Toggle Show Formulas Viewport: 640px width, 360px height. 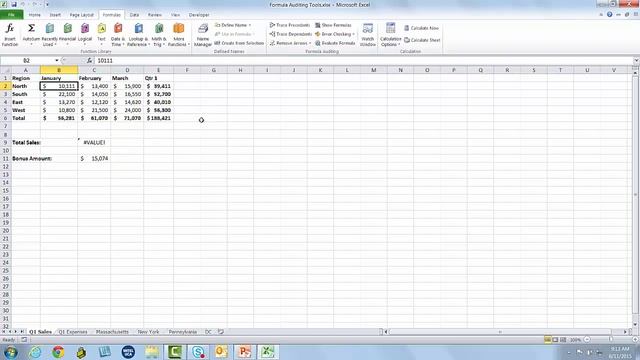[x=333, y=25]
